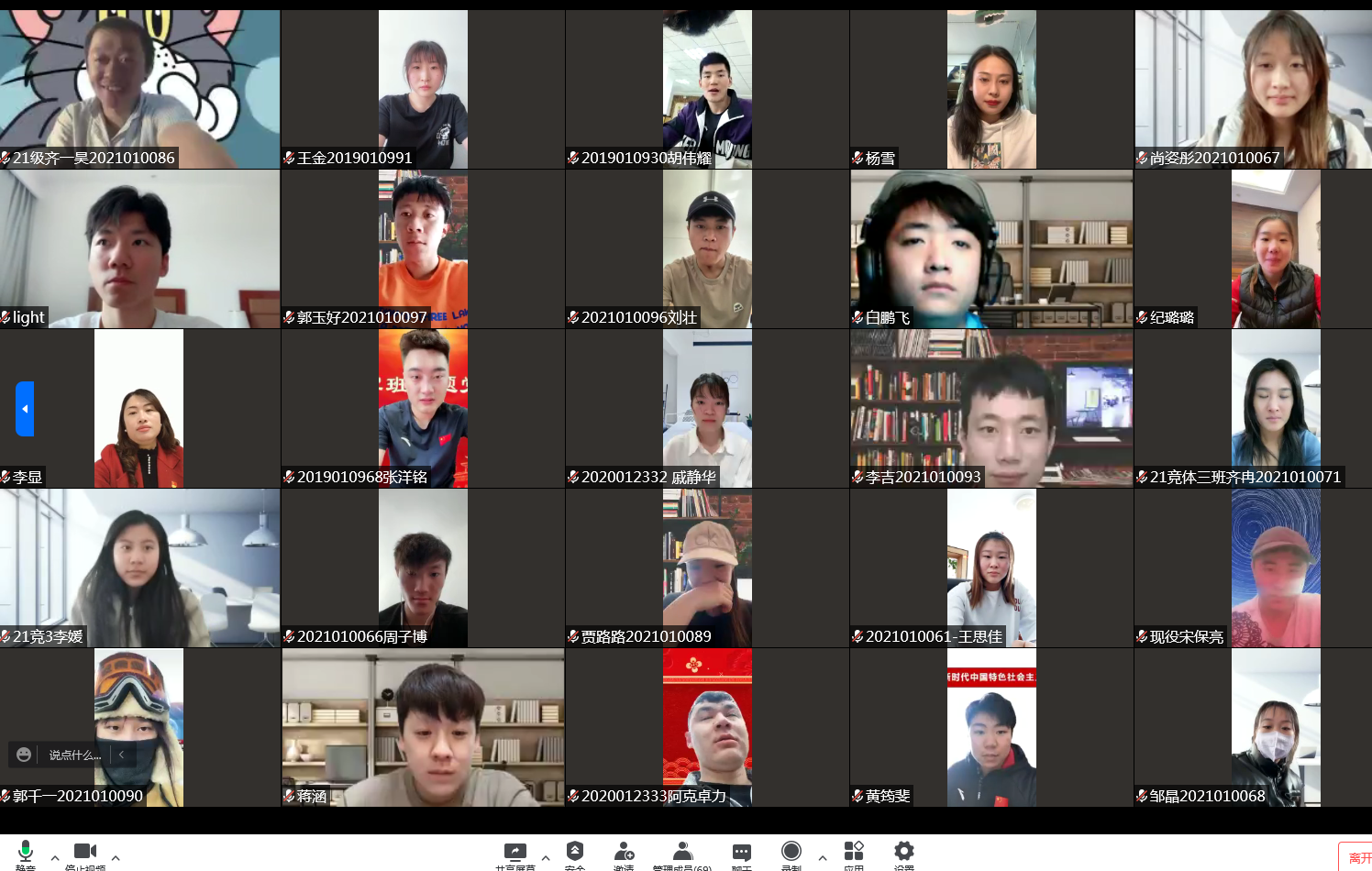The image size is (1372, 871).
Task: Expand audio options chevron next to mute
Action: point(55,857)
